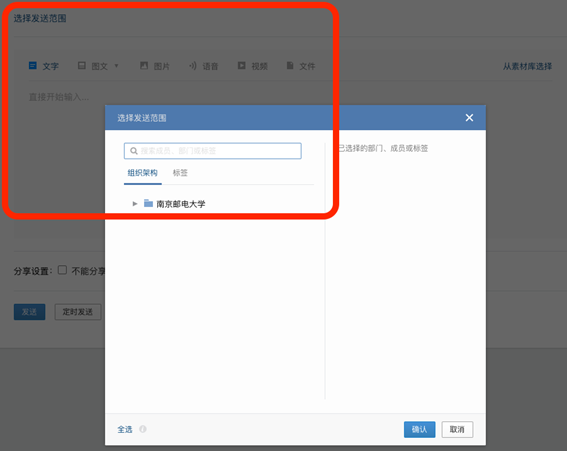
Task: Pick the 视频 video icon
Action: click(x=242, y=65)
